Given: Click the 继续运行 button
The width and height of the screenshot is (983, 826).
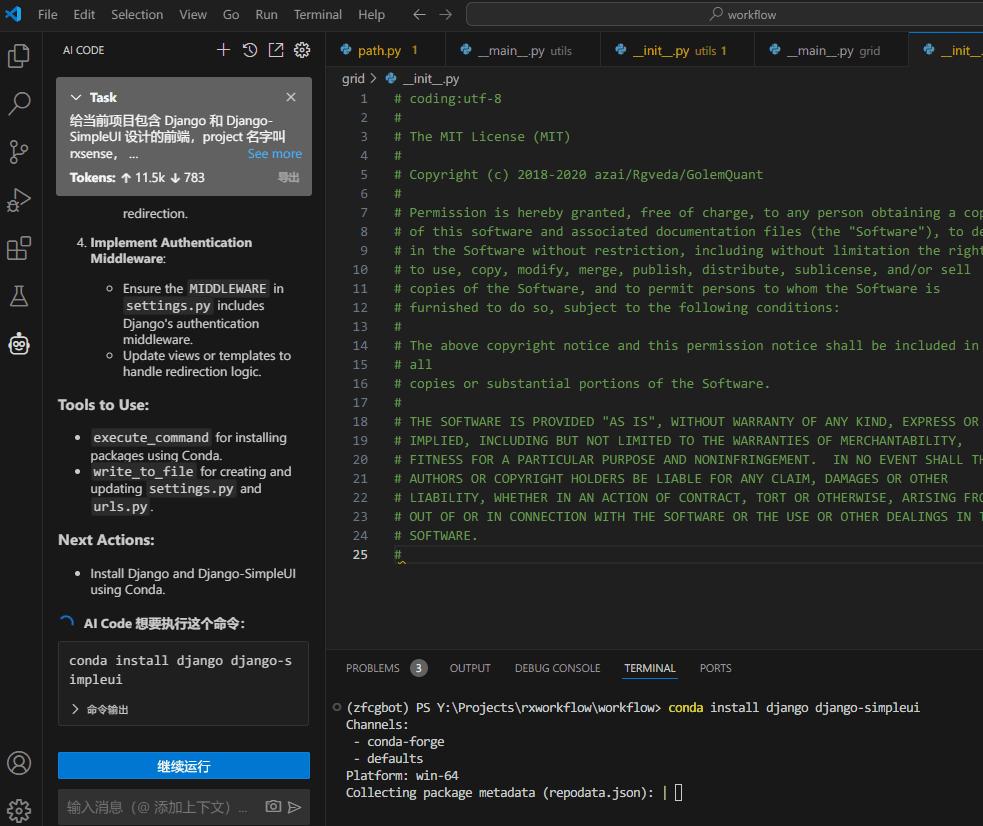Looking at the screenshot, I should coord(184,766).
